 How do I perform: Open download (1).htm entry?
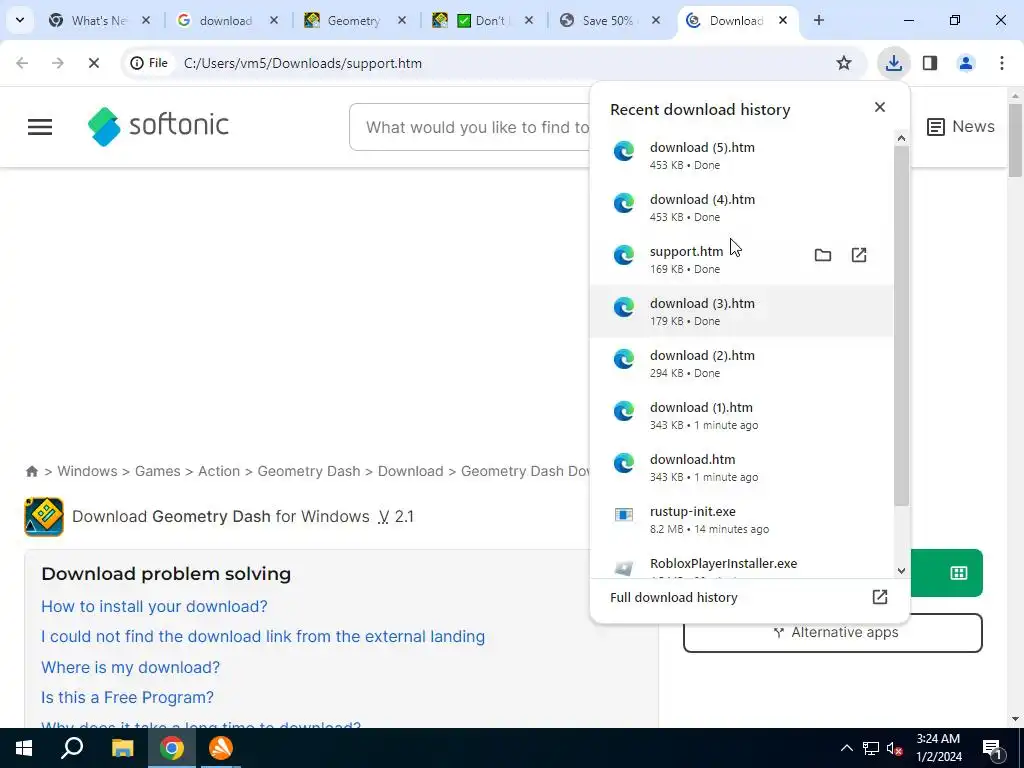pos(741,415)
